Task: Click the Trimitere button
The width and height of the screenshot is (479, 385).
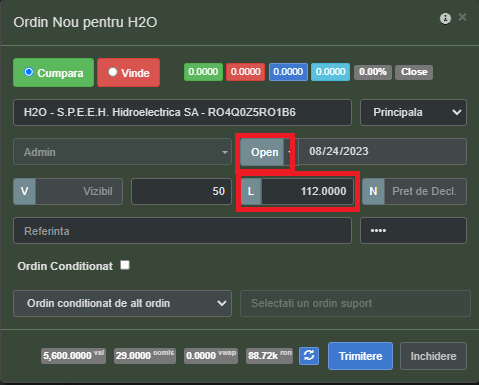Action: tap(360, 356)
